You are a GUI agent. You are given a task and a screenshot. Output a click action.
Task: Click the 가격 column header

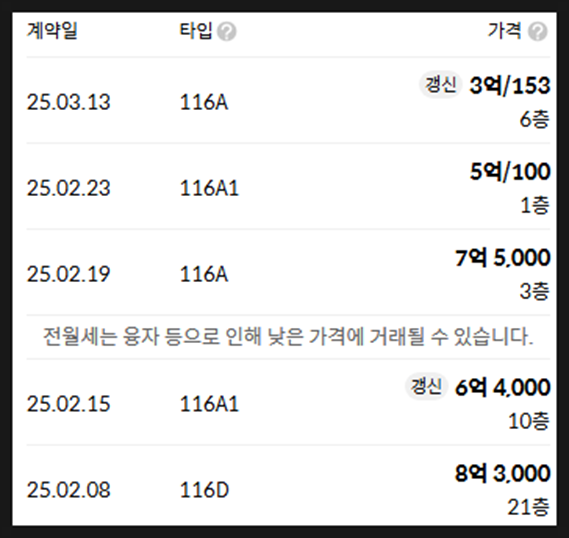[505, 30]
